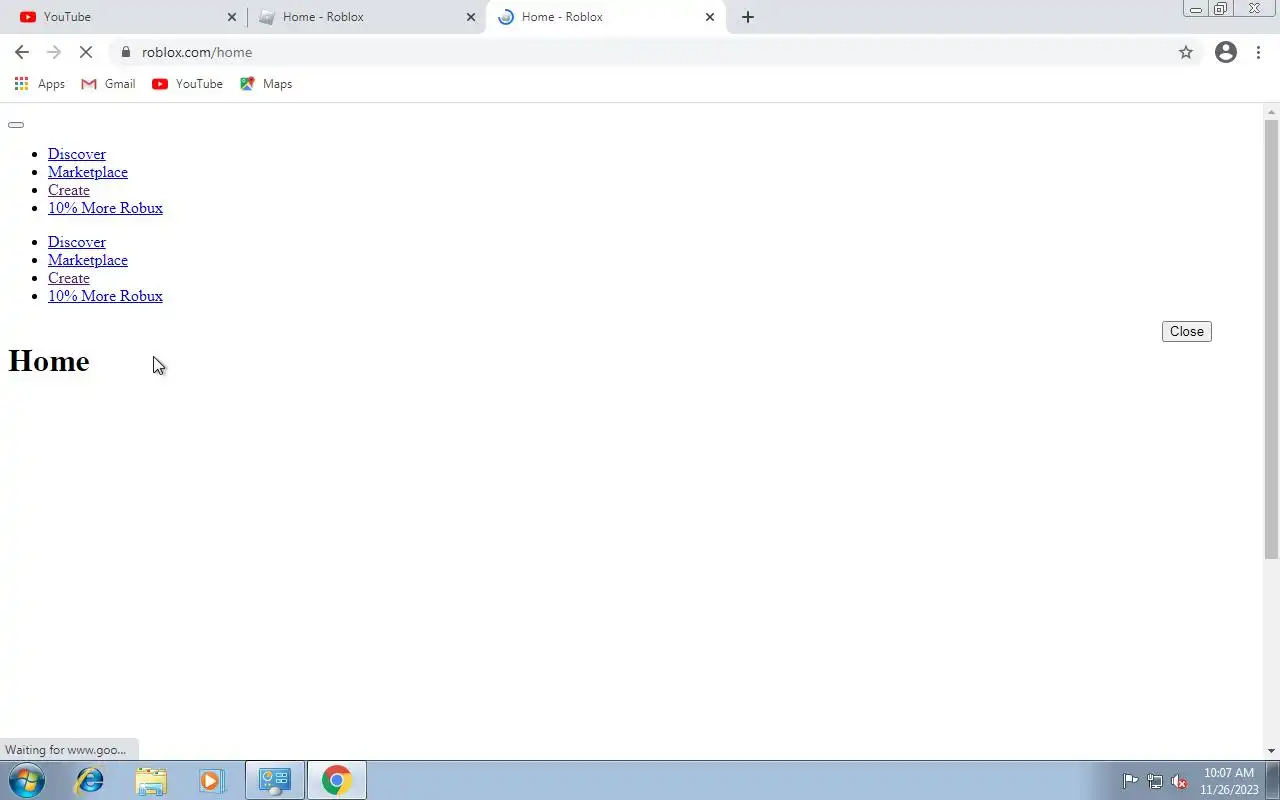Launch Internet Explorer from taskbar

point(90,780)
